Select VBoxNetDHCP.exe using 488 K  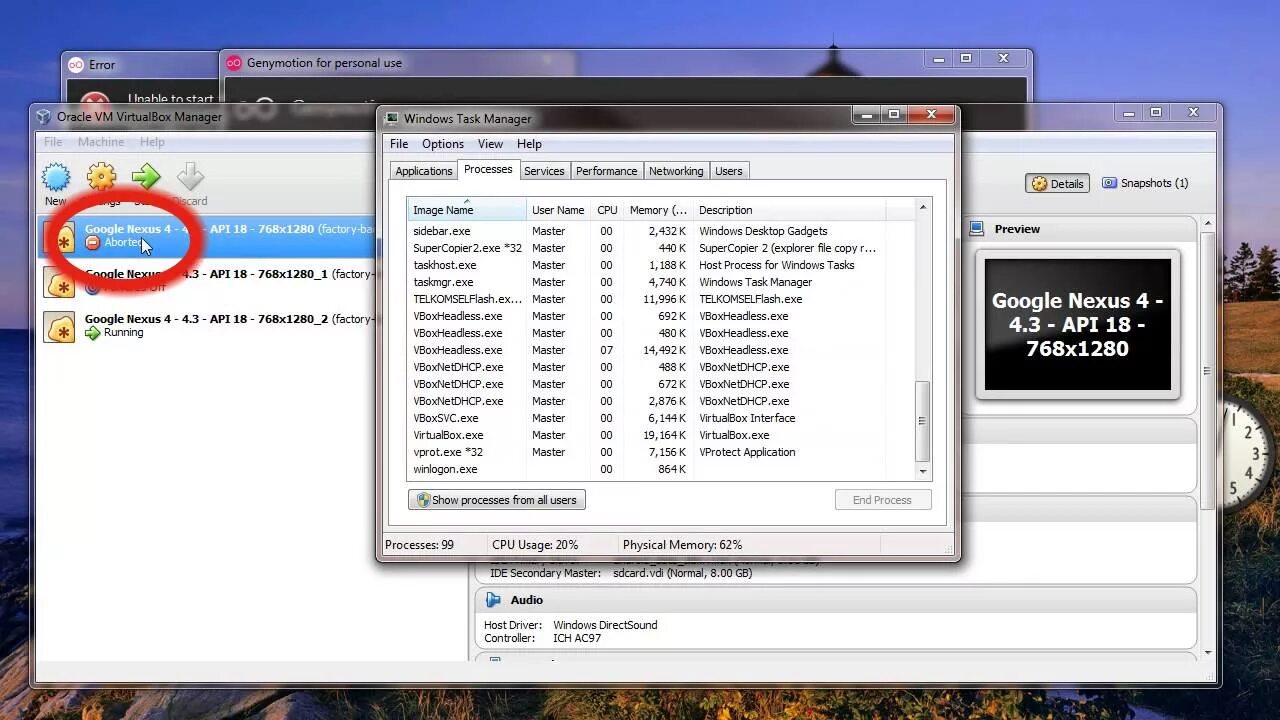click(661, 367)
